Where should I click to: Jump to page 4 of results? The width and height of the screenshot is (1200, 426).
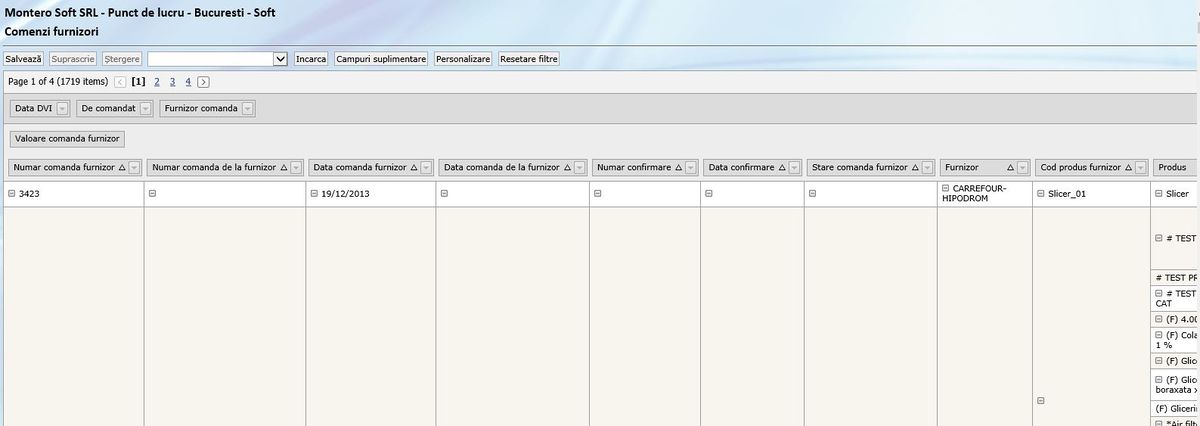point(187,82)
